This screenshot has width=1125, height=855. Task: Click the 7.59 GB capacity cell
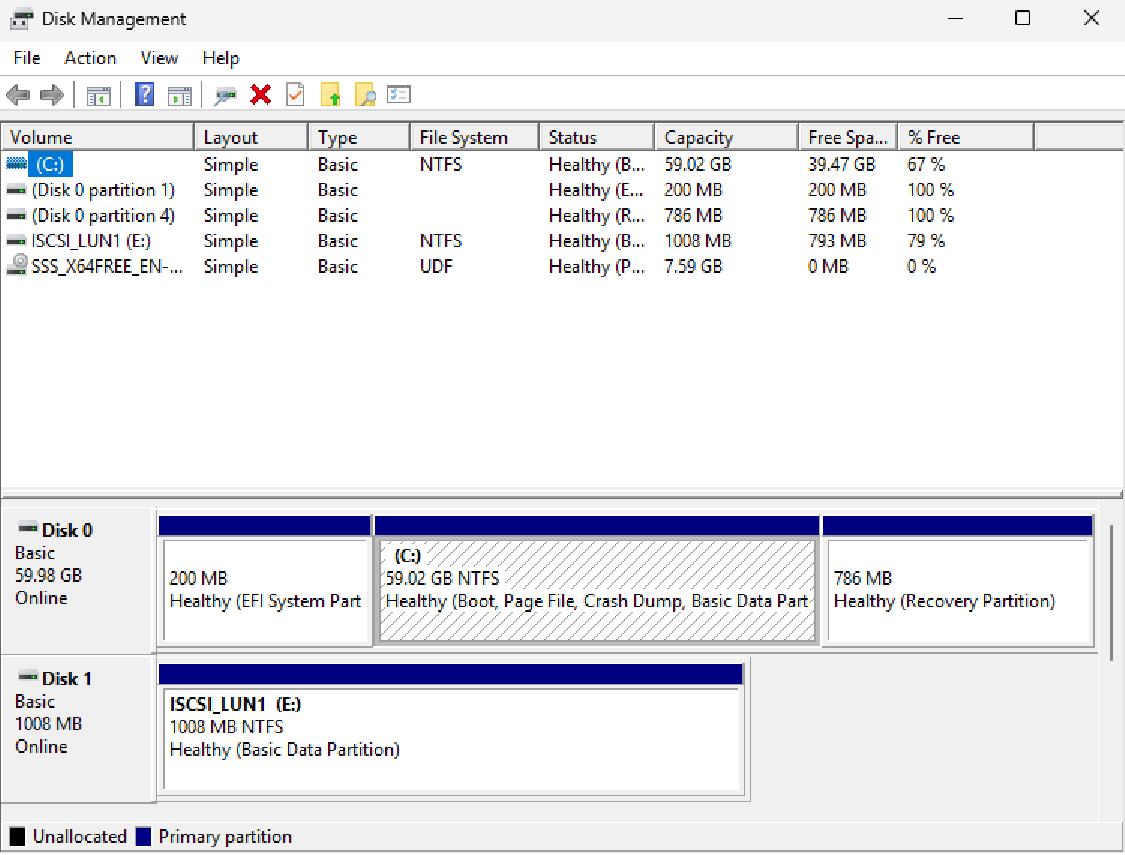693,267
